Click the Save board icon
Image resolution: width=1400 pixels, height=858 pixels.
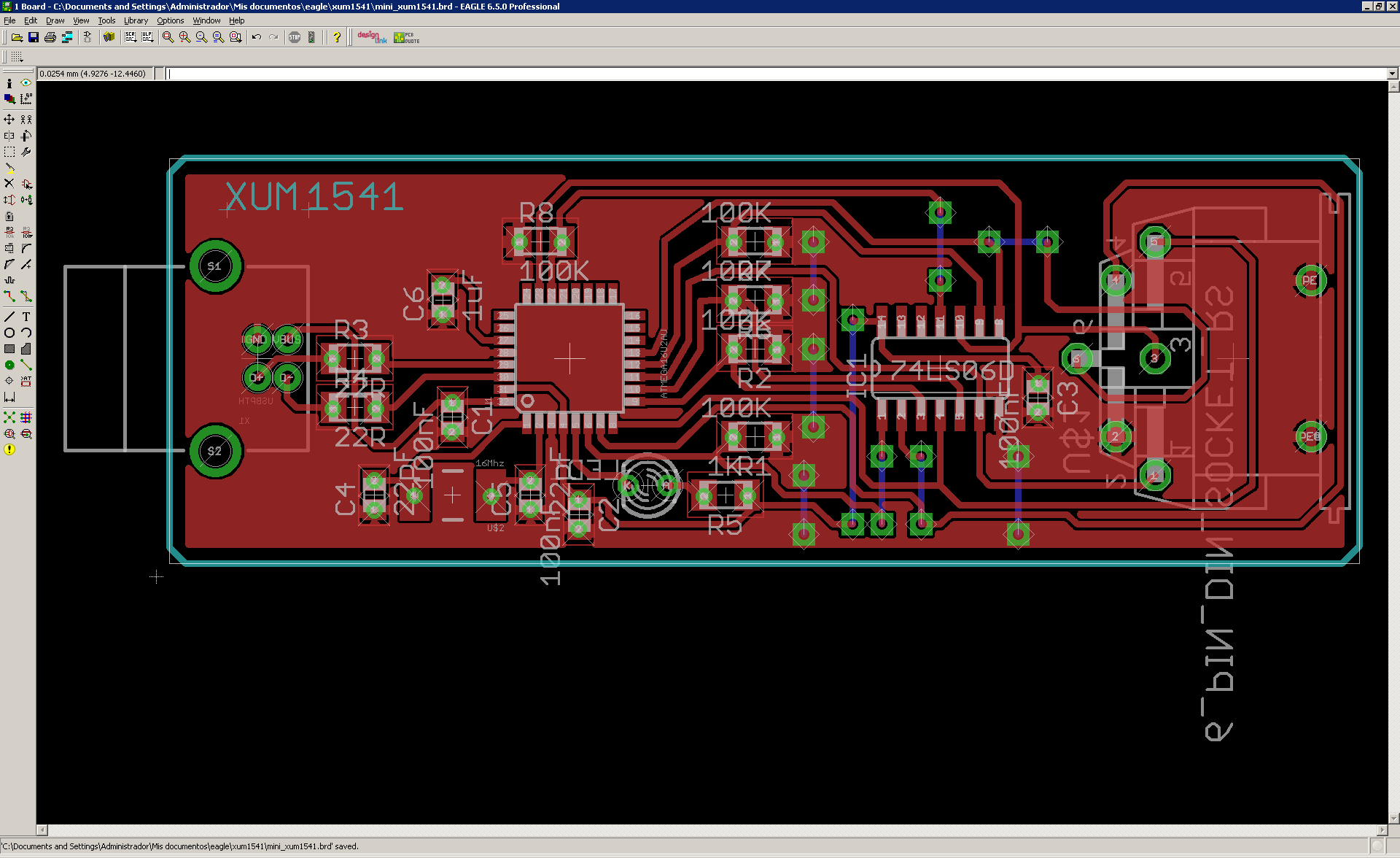[34, 37]
